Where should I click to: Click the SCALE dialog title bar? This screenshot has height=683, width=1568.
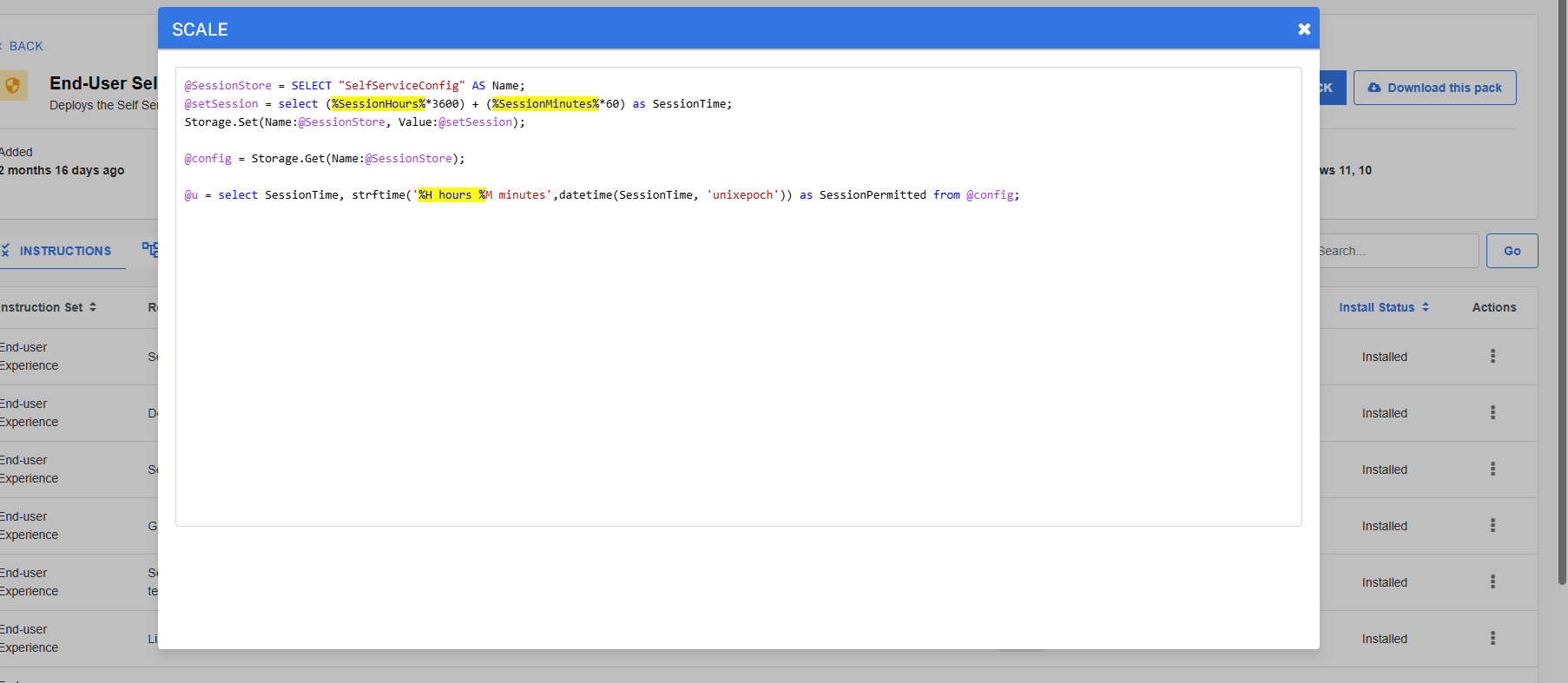click(695, 29)
